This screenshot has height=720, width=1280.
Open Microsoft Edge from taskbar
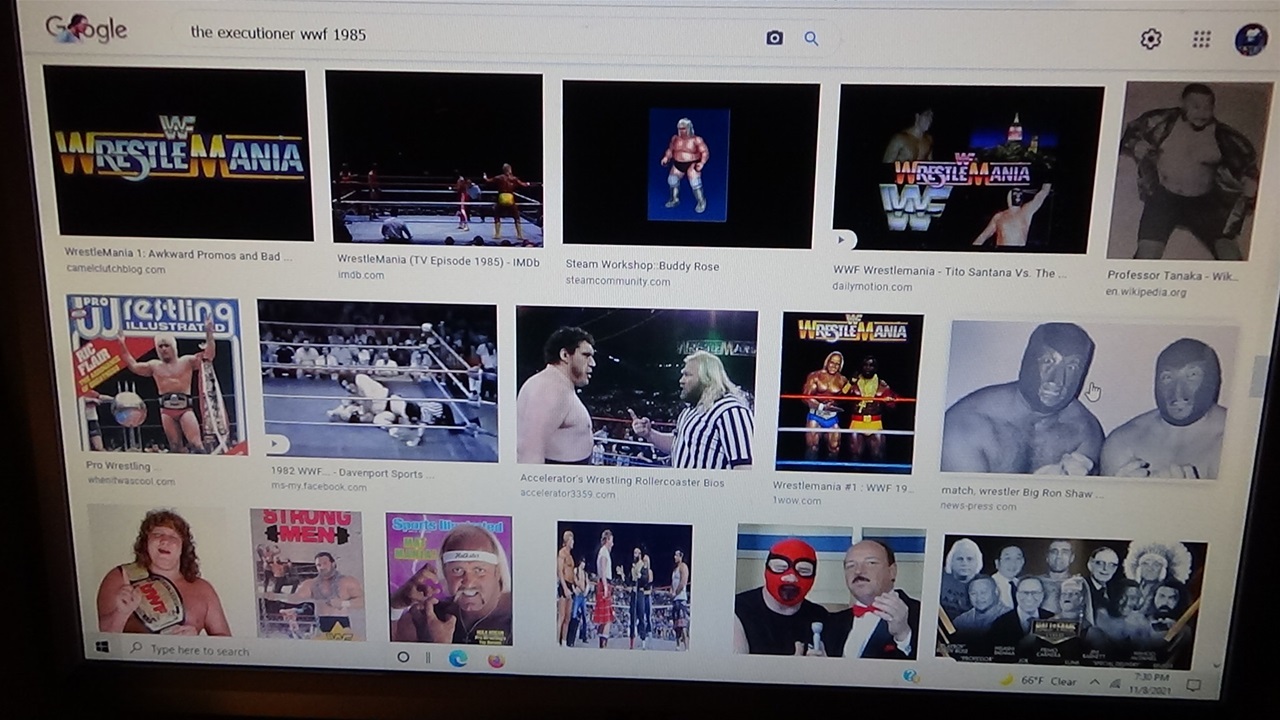[x=458, y=659]
